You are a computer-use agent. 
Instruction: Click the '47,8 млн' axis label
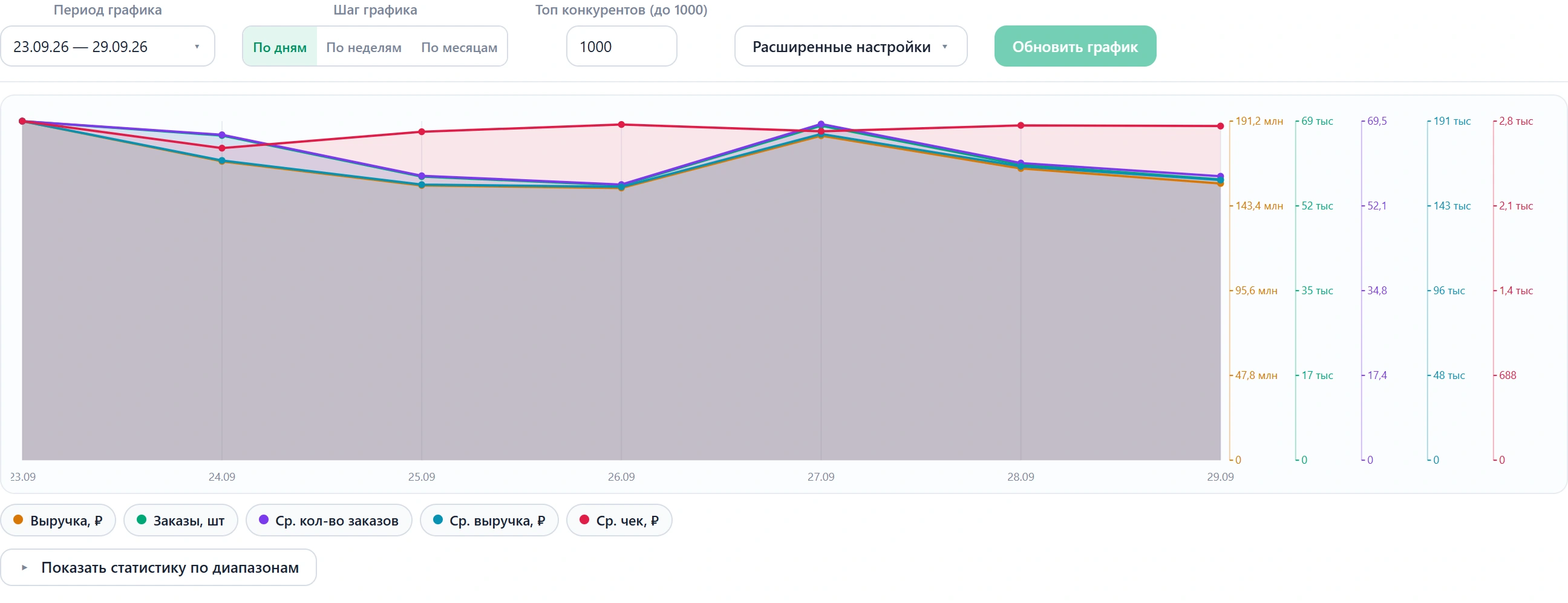tap(1256, 375)
